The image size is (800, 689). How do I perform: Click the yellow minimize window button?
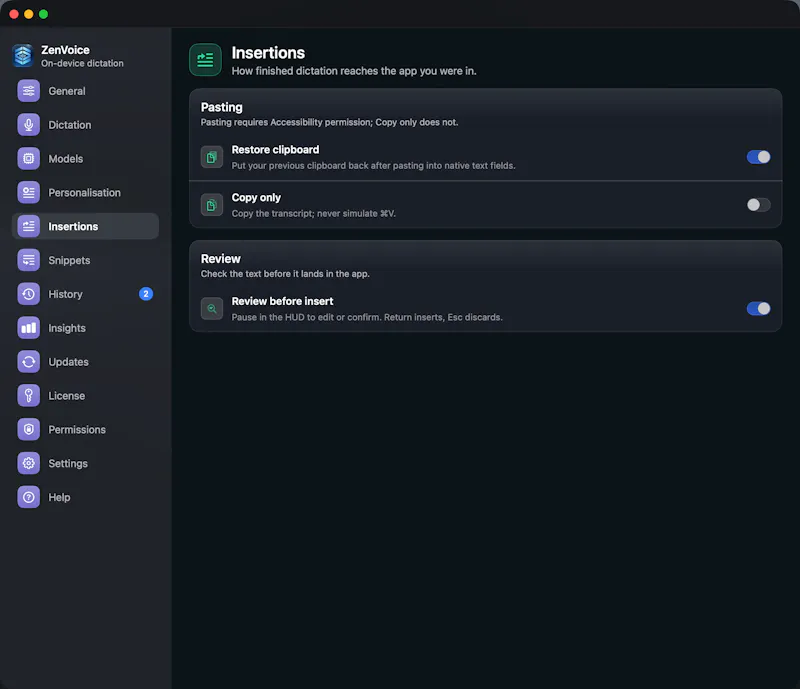[29, 14]
